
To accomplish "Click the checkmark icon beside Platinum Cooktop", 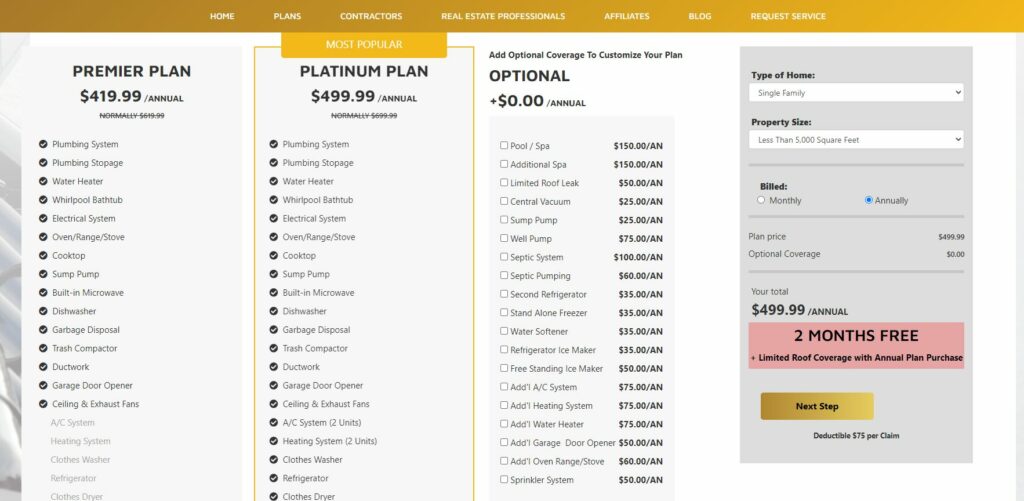I will point(274,255).
